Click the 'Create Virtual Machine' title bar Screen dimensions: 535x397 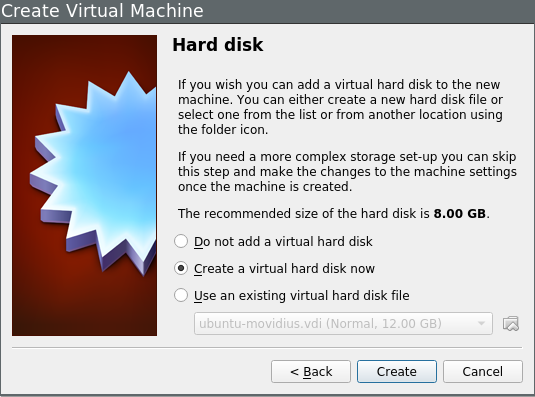pyautogui.click(x=268, y=11)
